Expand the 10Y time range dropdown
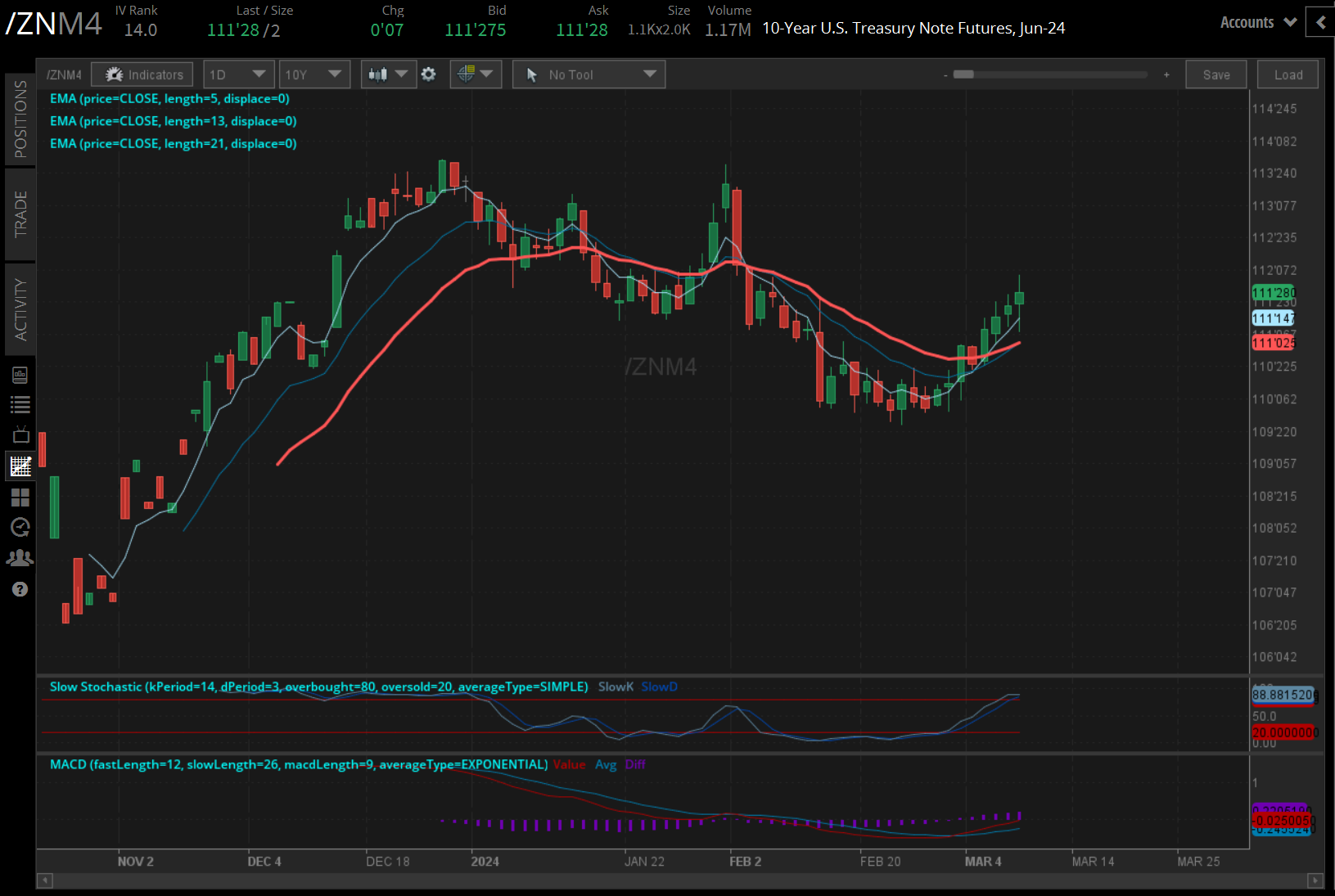This screenshot has width=1335, height=896. point(314,74)
